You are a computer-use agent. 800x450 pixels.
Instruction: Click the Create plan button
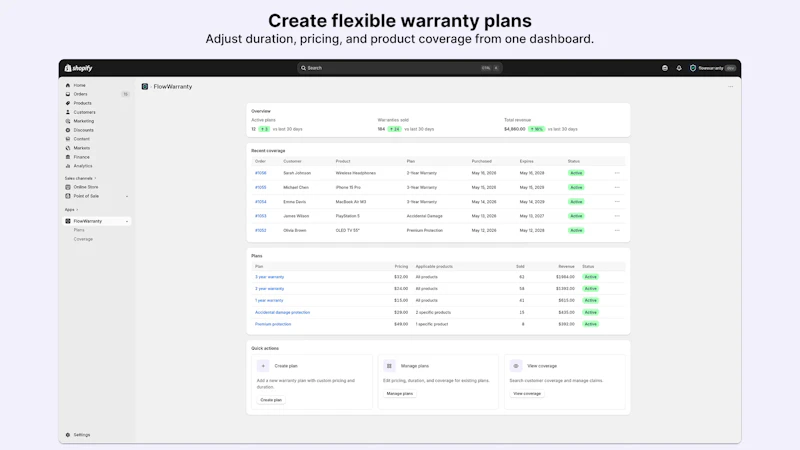(271, 400)
